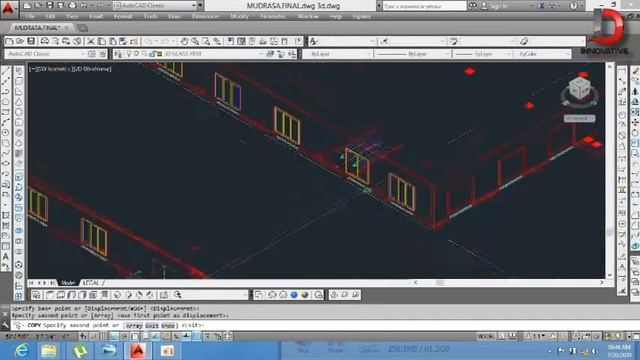Open the Modify menu
The image size is (640, 360).
point(239,16)
